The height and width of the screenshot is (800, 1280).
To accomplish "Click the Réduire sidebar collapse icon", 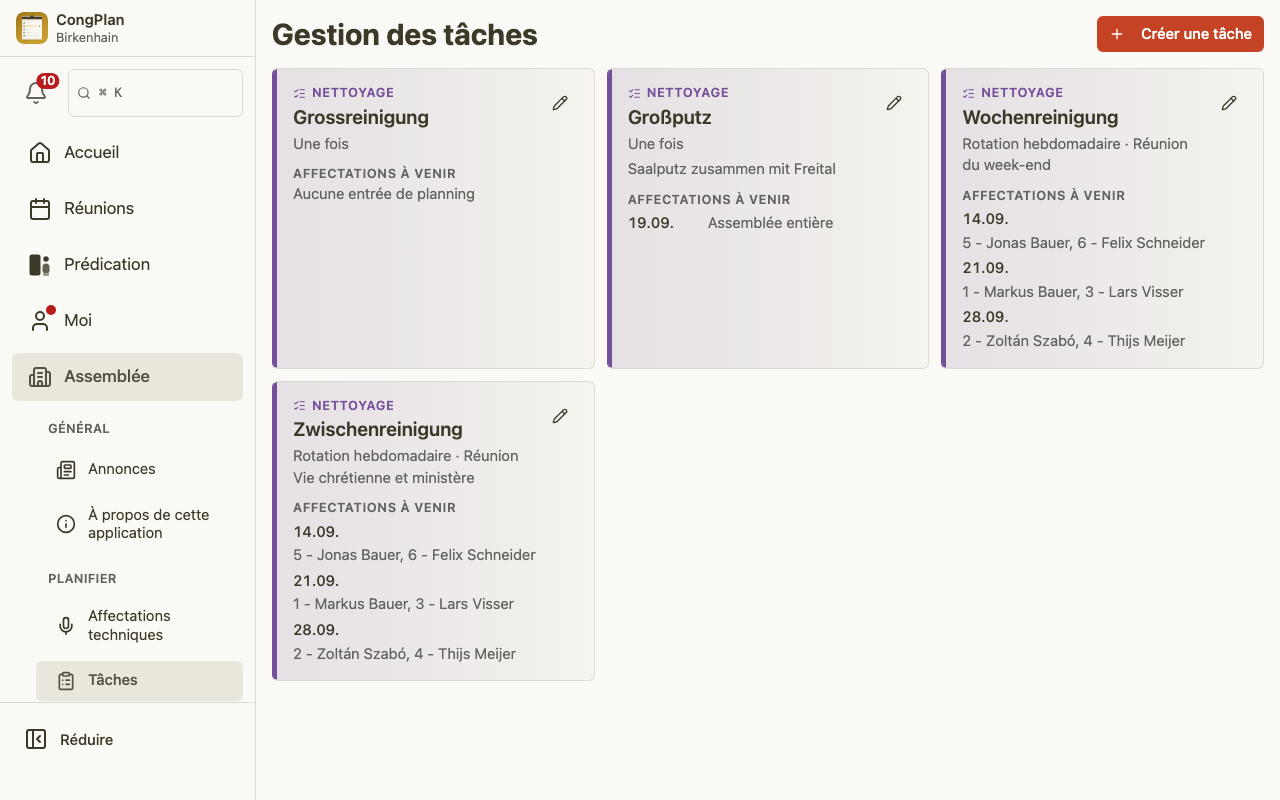I will pyautogui.click(x=36, y=739).
